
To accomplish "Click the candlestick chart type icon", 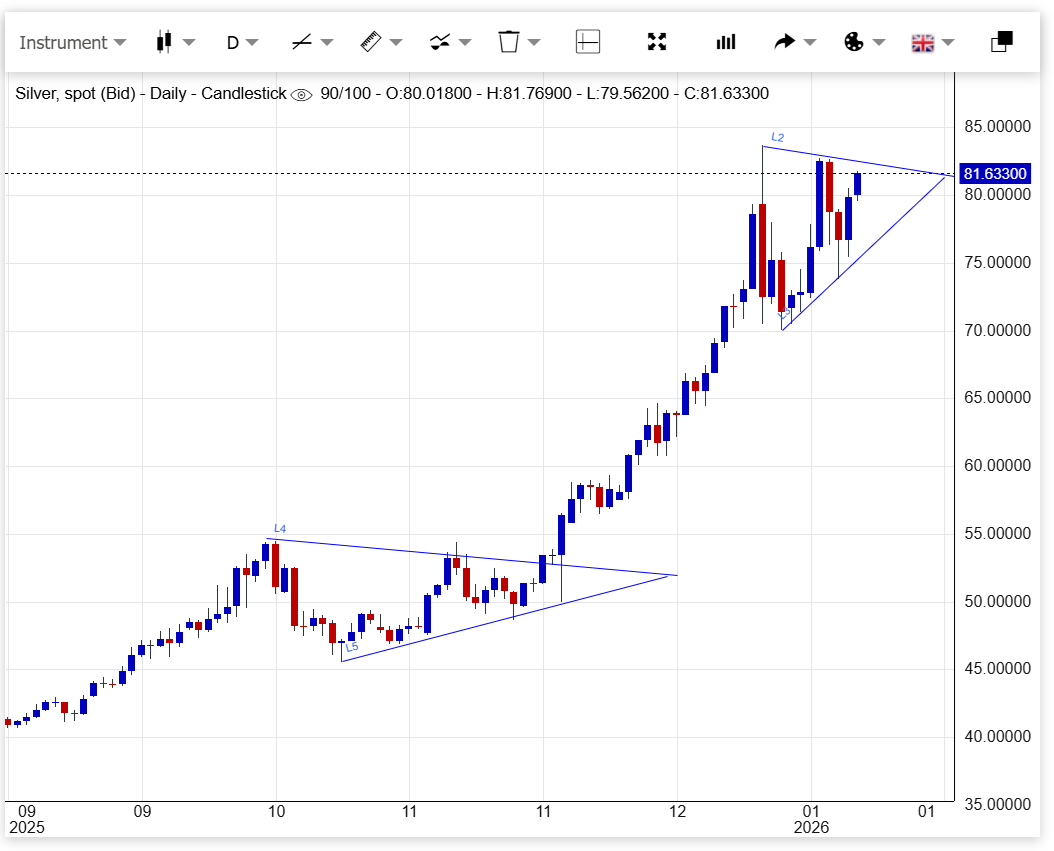I will coord(164,42).
